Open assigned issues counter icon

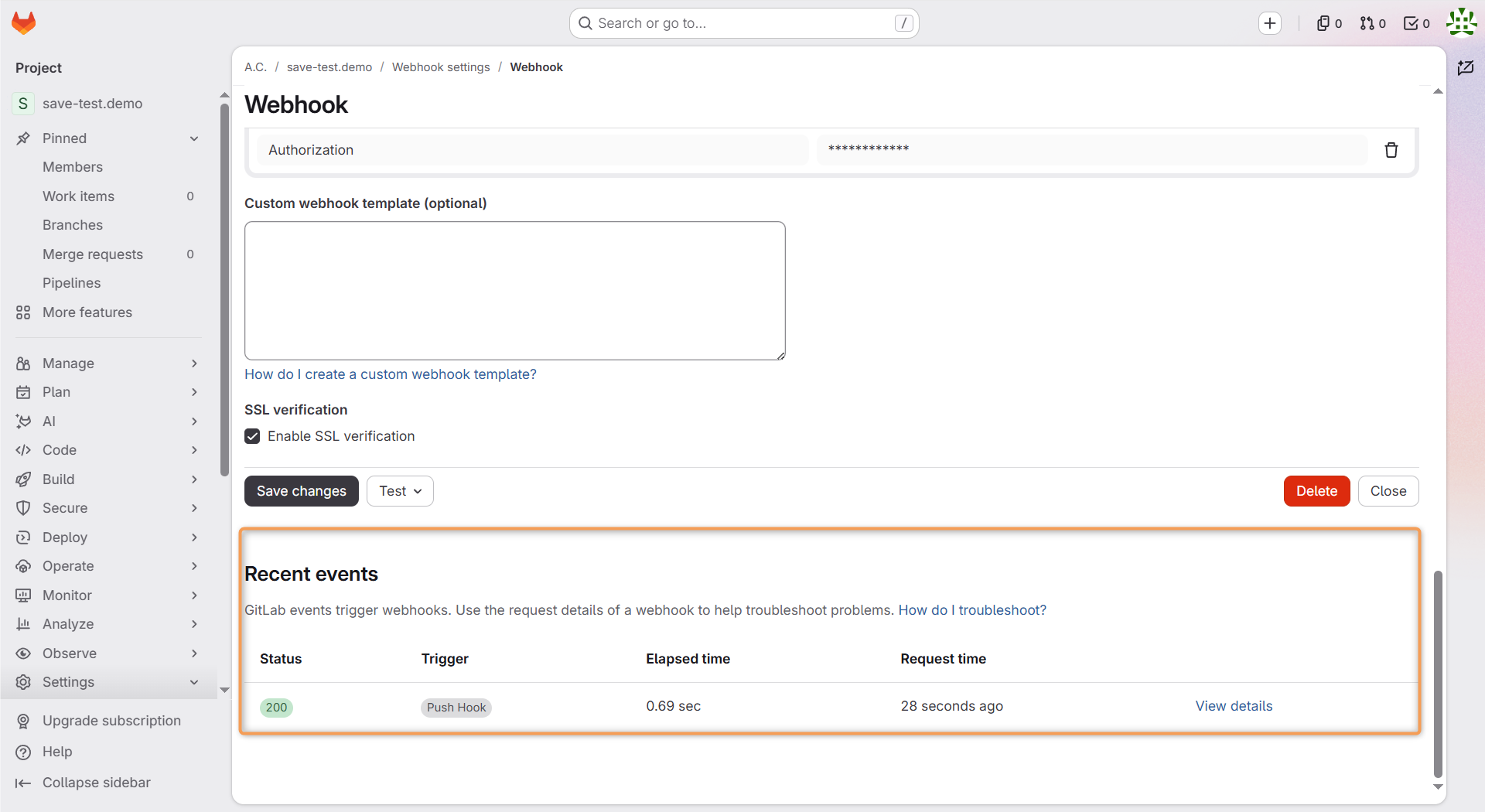1330,23
